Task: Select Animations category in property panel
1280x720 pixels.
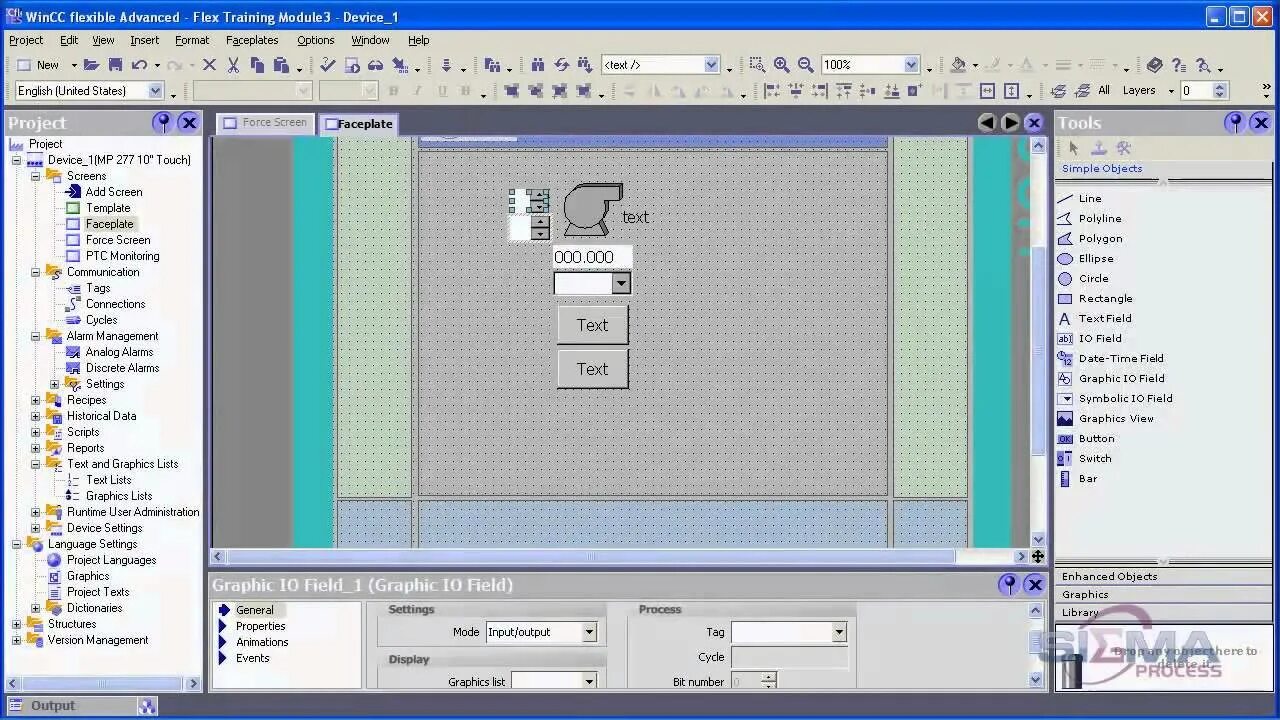Action: 262,642
